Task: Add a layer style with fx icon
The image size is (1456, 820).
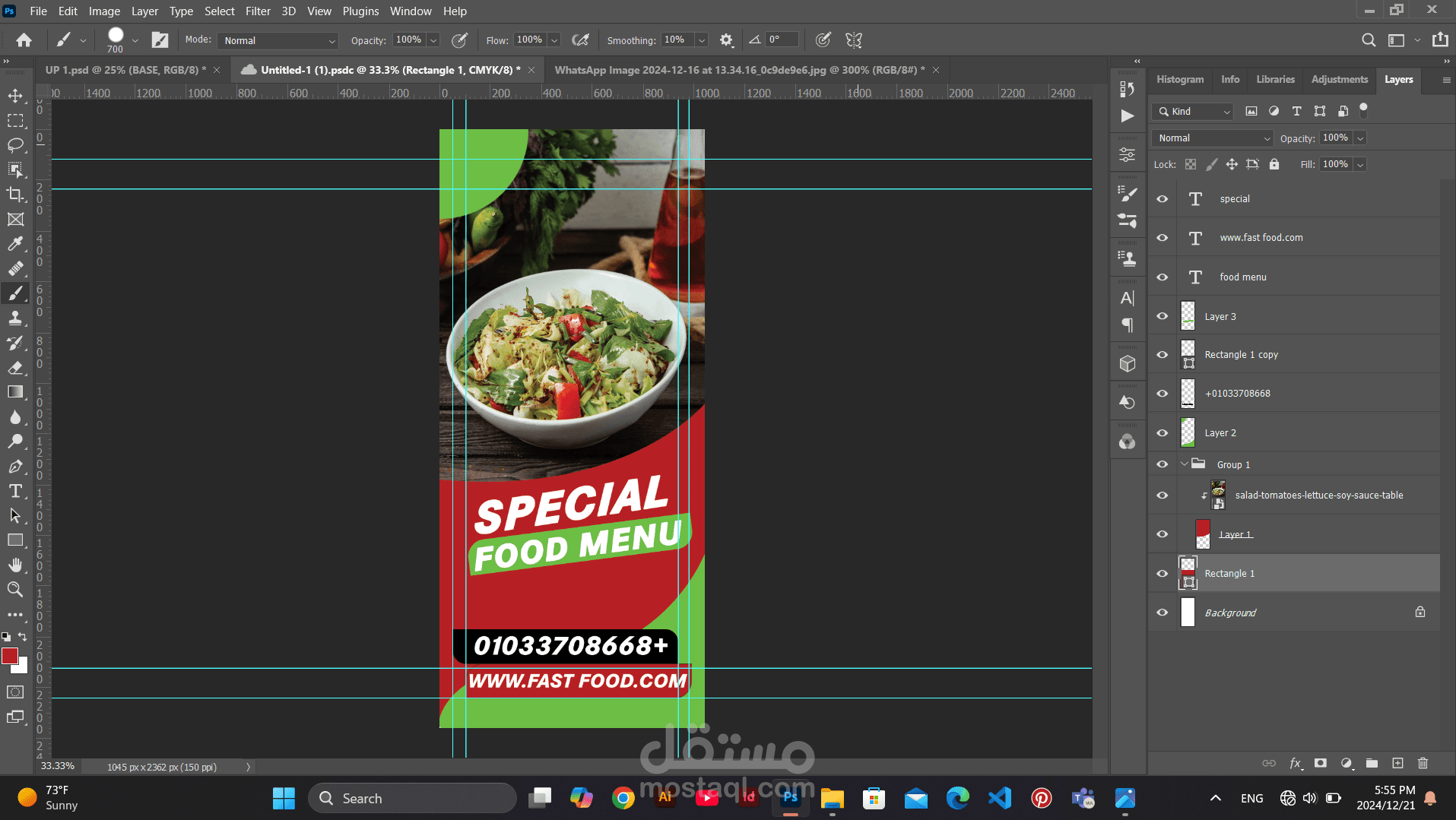Action: pyautogui.click(x=1296, y=763)
